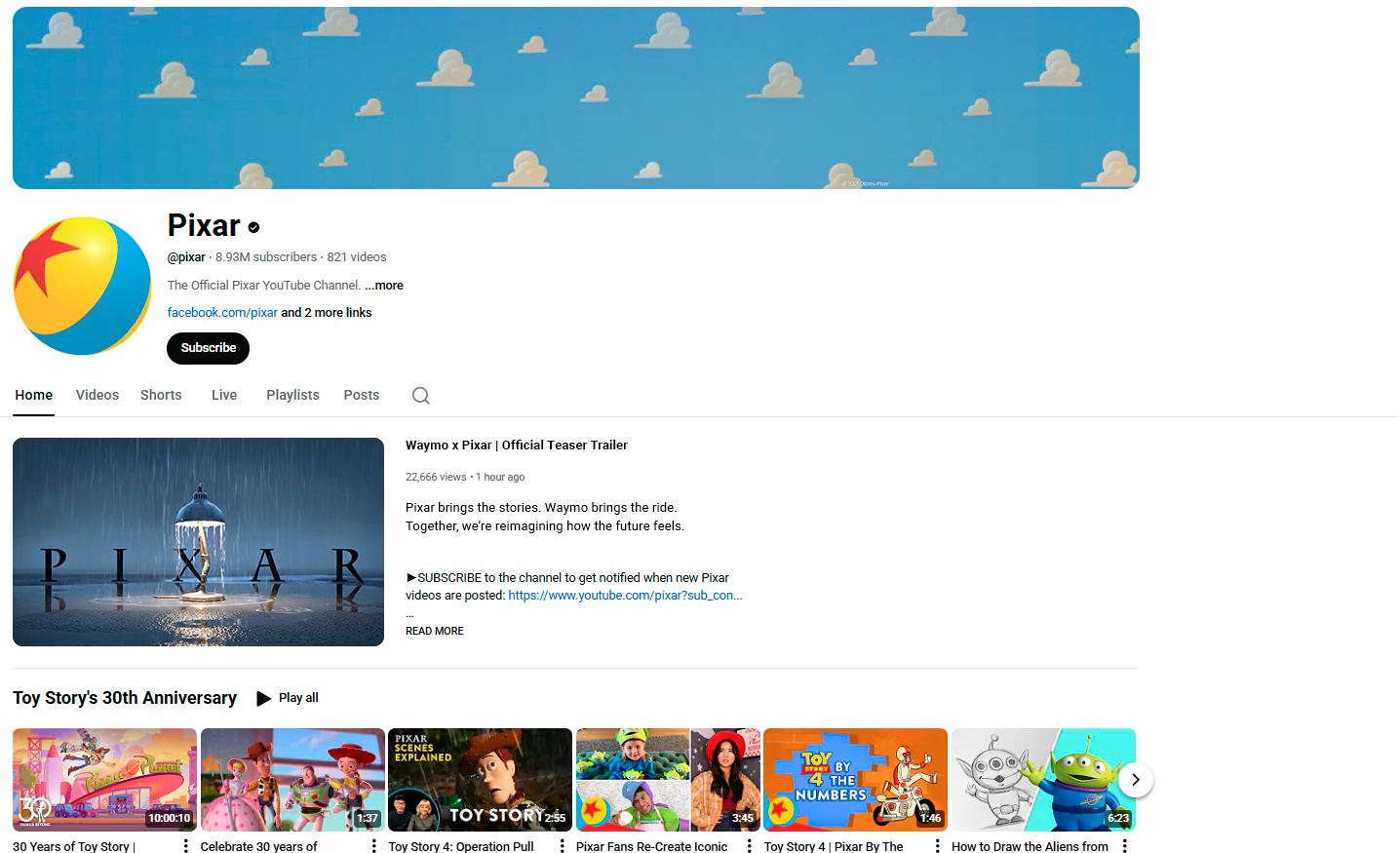The image size is (1400, 853).
Task: Select the Home tab
Action: pos(34,395)
